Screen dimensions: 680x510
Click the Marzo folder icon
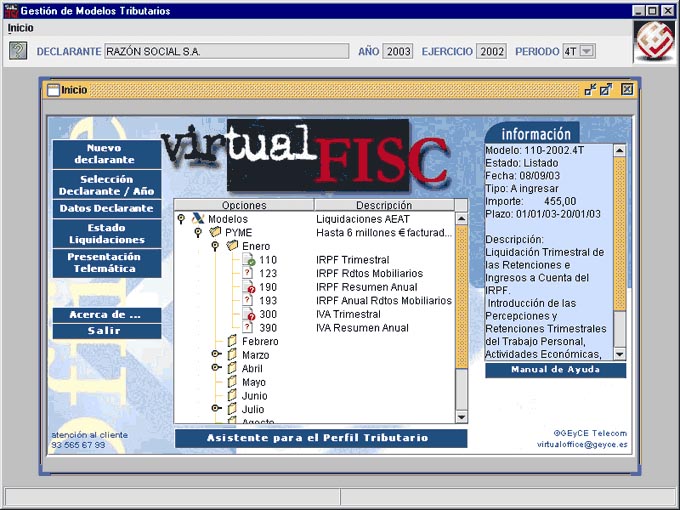(x=232, y=355)
